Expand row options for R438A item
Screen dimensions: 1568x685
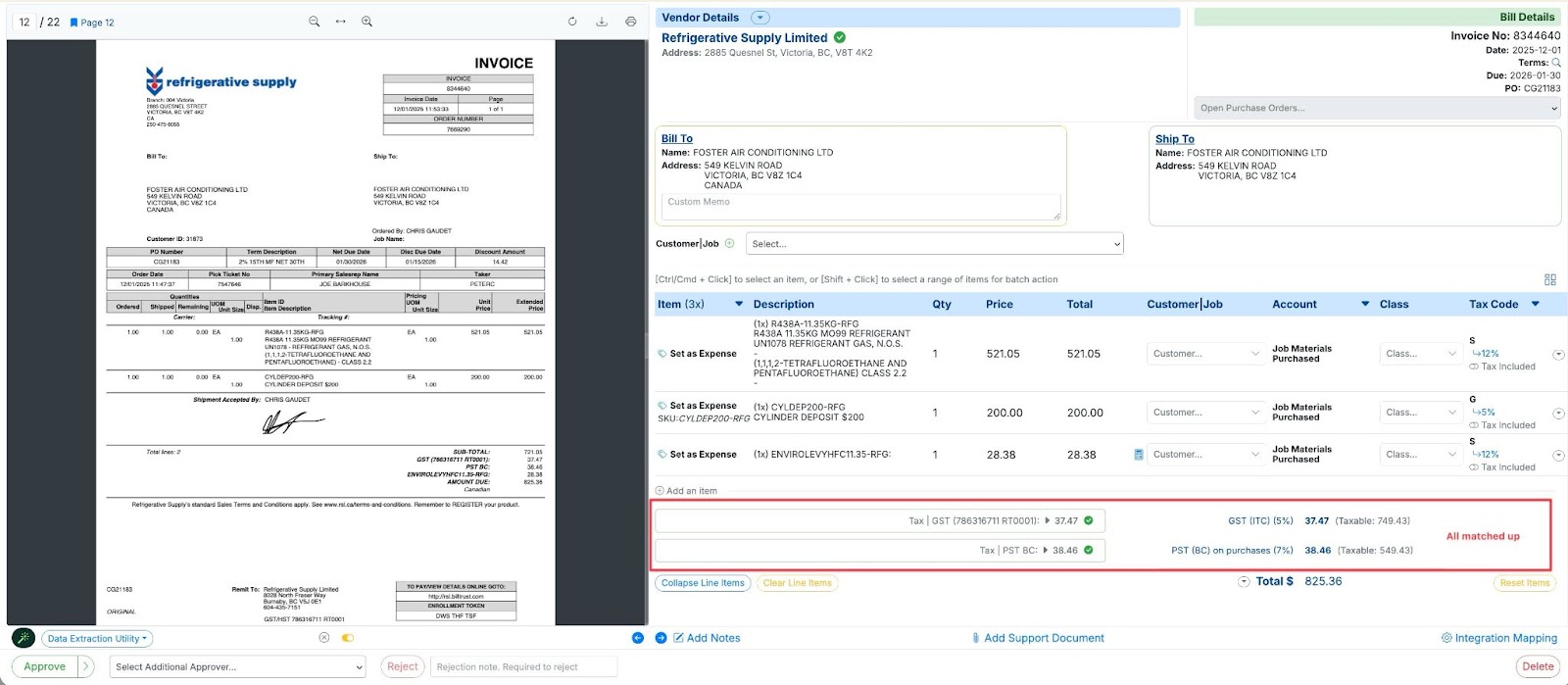(x=1558, y=355)
